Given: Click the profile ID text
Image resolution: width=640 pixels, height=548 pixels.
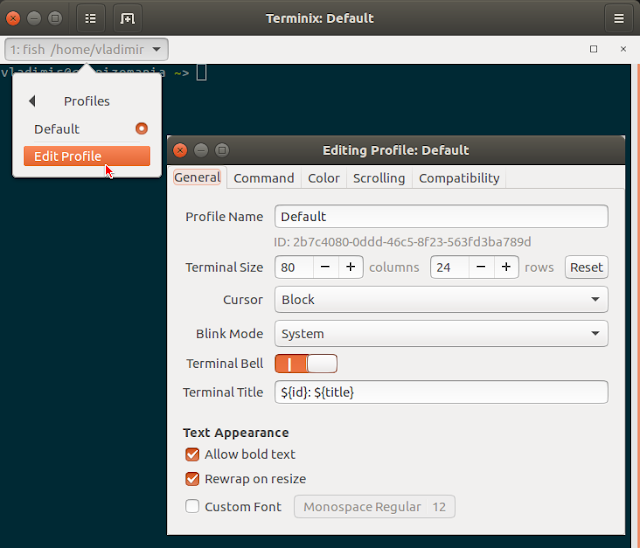Looking at the screenshot, I should (402, 242).
